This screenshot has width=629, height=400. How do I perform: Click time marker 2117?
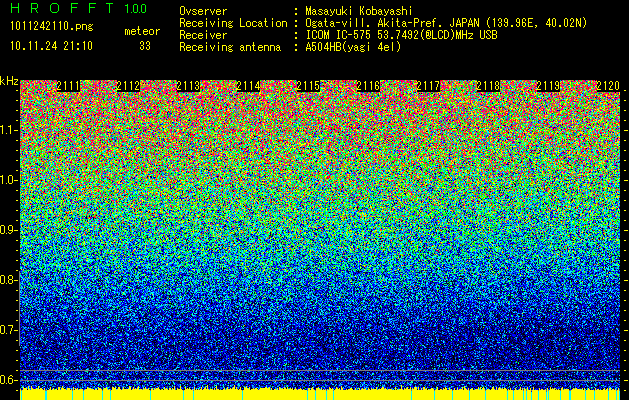point(428,86)
